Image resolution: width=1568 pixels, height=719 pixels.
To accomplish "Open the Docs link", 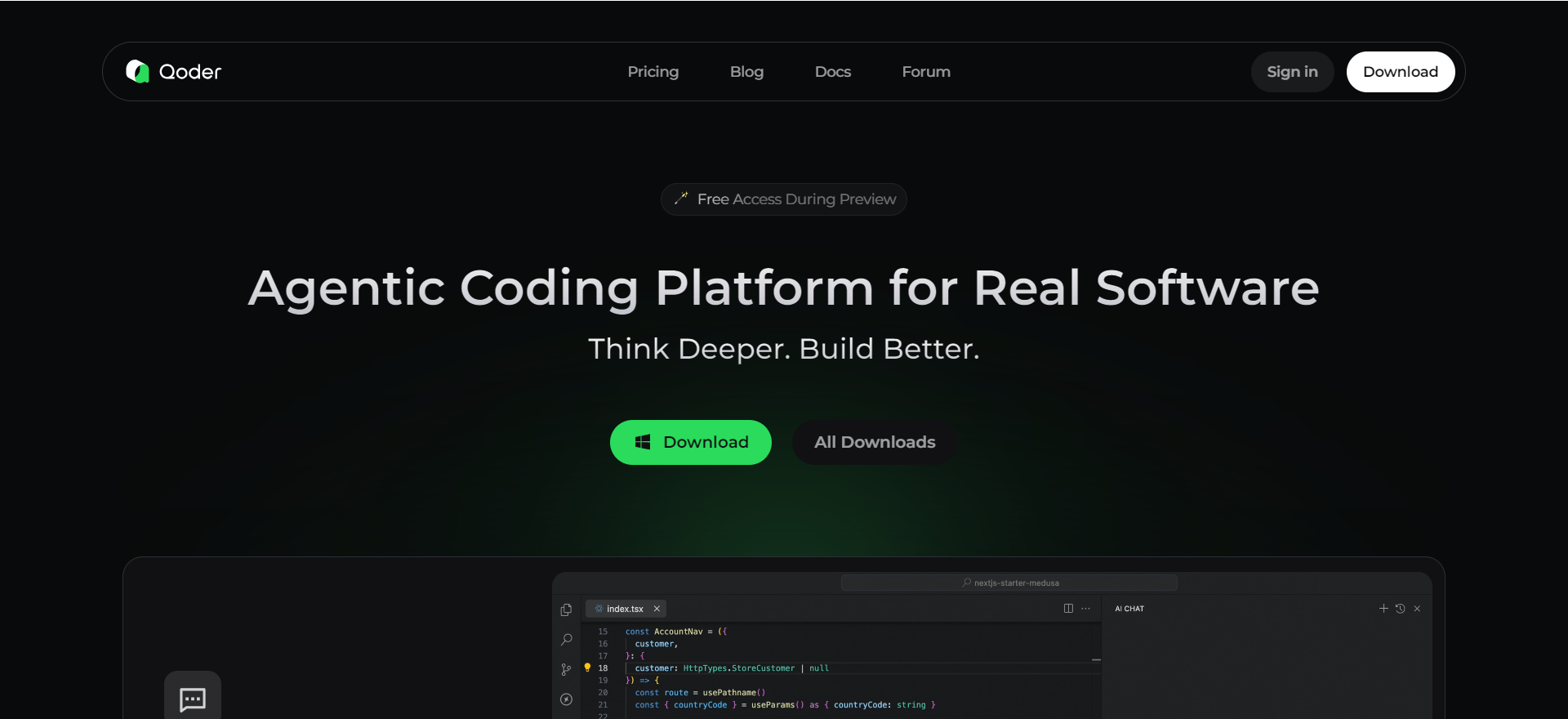I will click(x=832, y=72).
